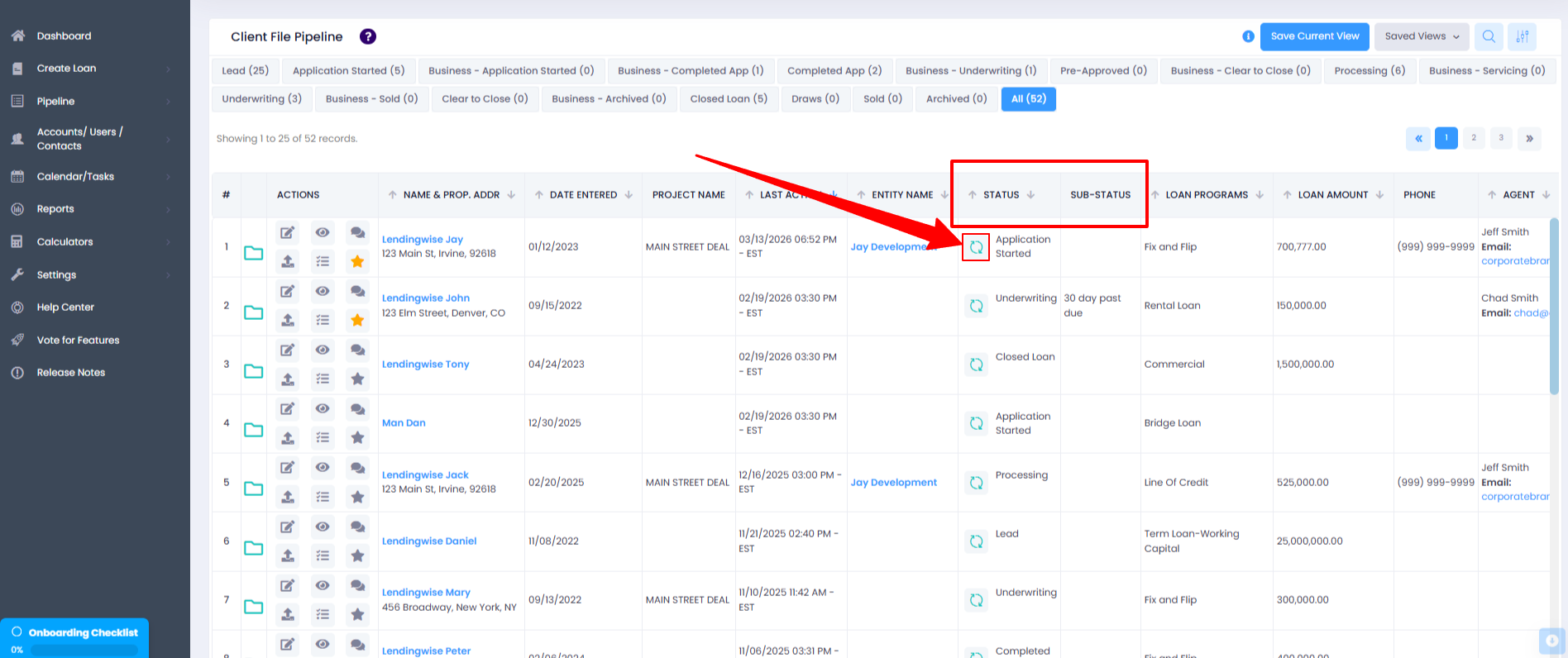Toggle the favorite star for Lendingwise Tony
The width and height of the screenshot is (1568, 658).
click(x=357, y=379)
